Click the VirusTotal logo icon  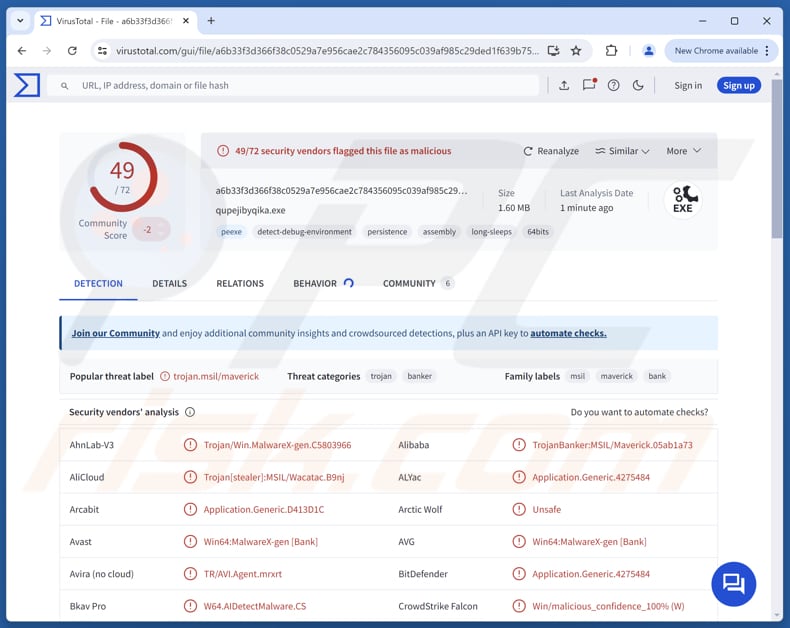[27, 86]
